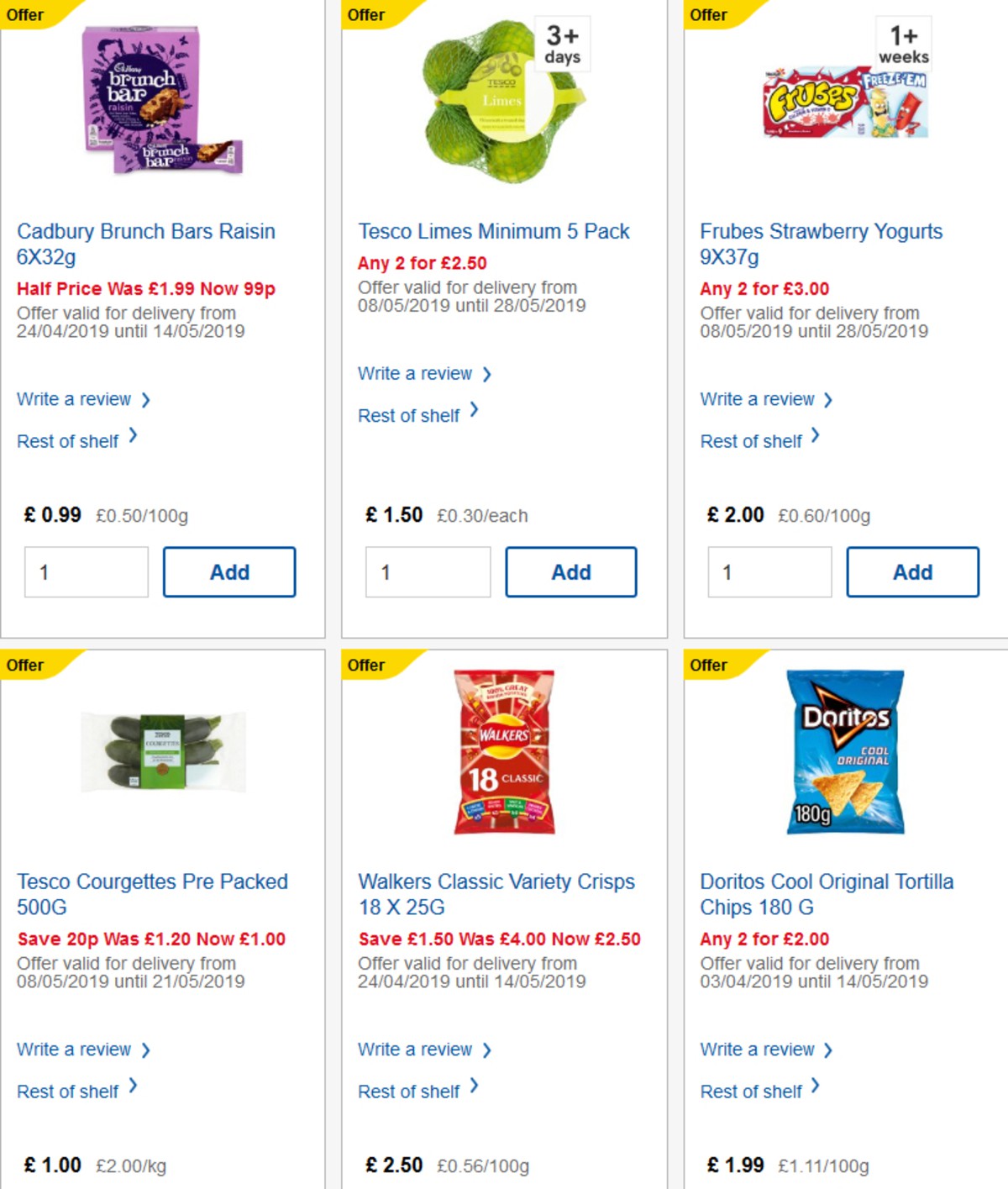
Task: Write a review for Walkers Variety Crisps
Action: click(416, 1049)
